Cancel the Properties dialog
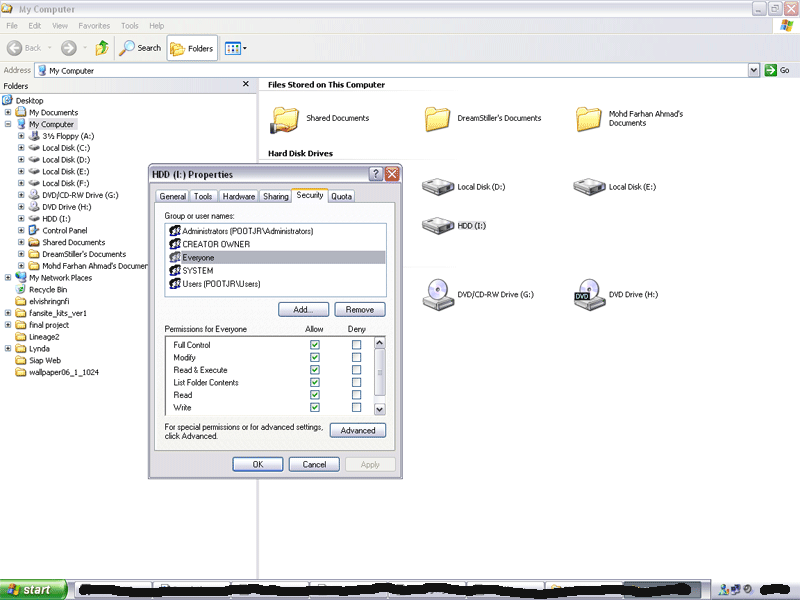Image resolution: width=800 pixels, height=600 pixels. pyautogui.click(x=314, y=464)
